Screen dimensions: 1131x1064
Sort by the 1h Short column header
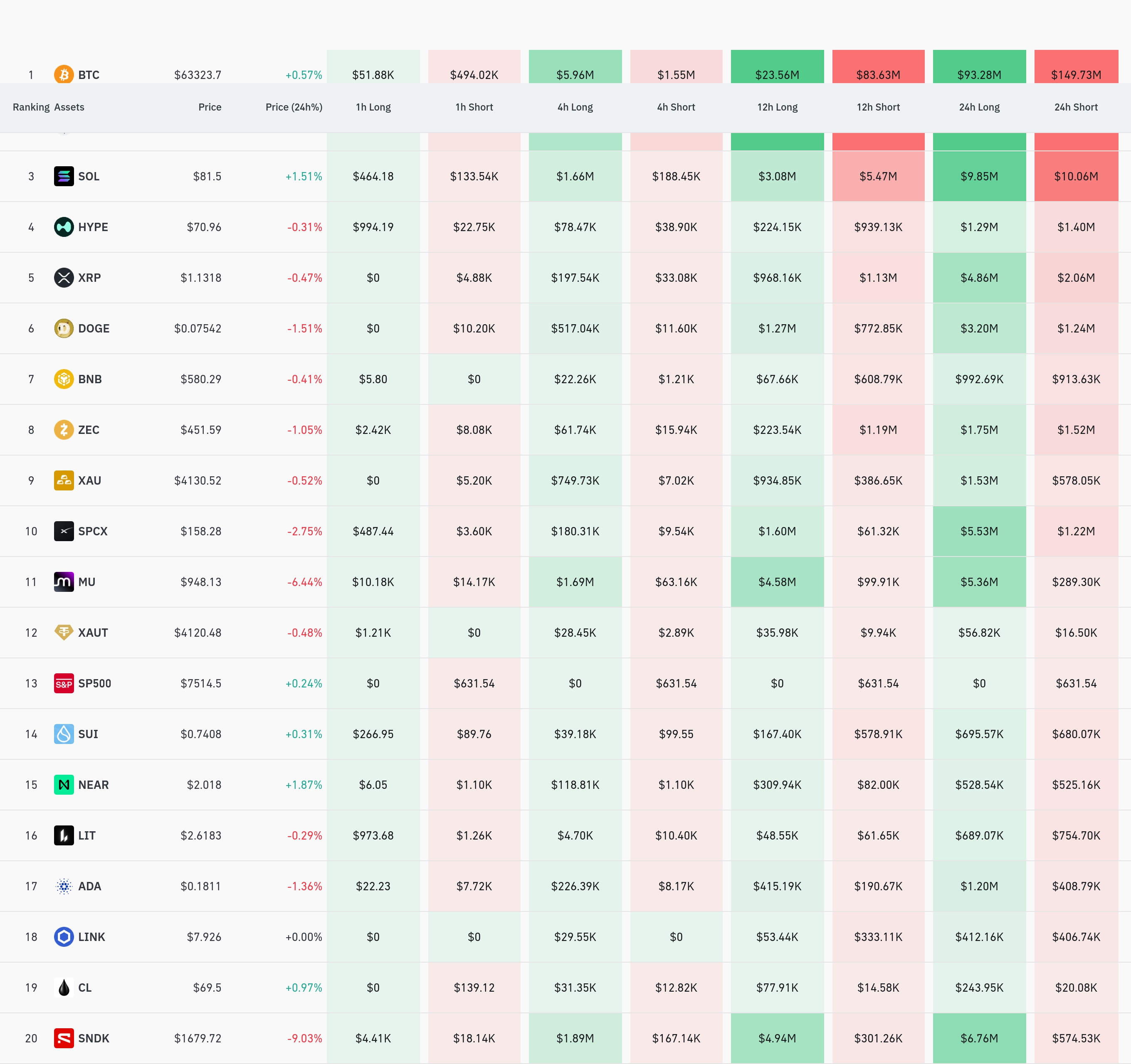[474, 107]
